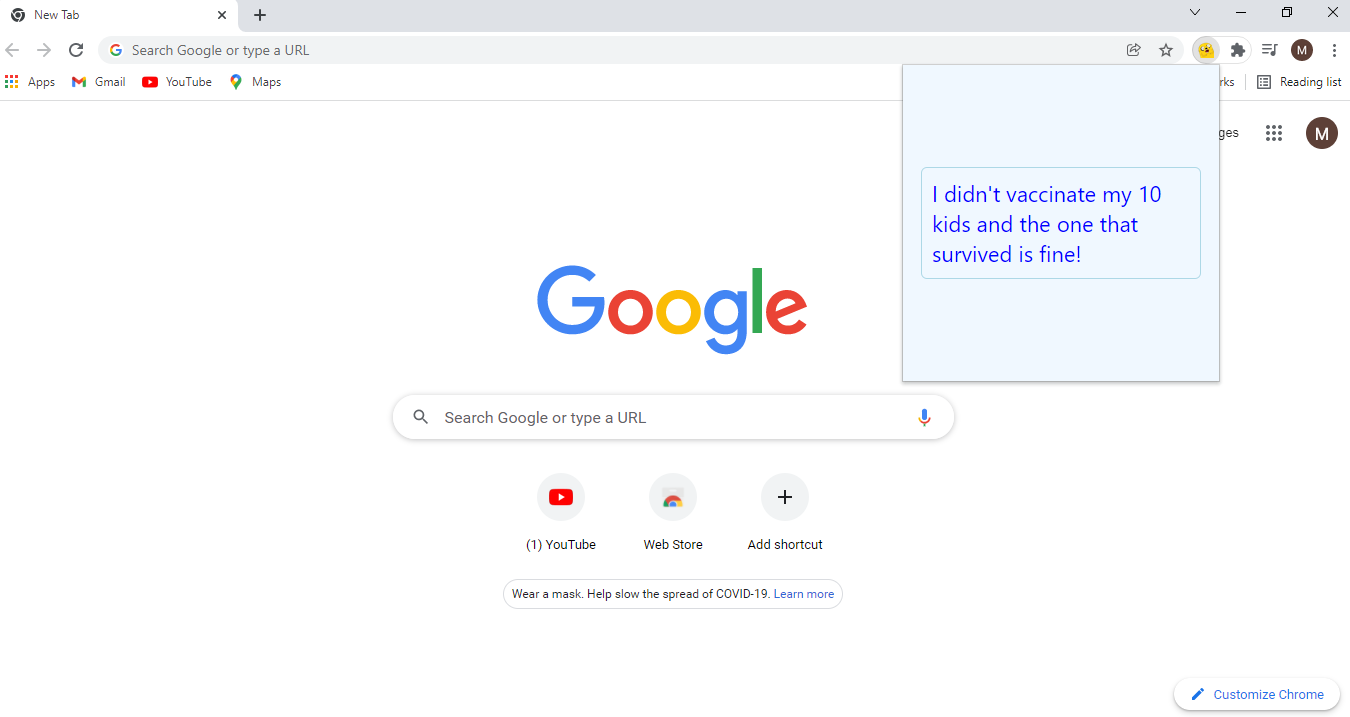
Task: Minimize the Chrome window
Action: (x=1241, y=12)
